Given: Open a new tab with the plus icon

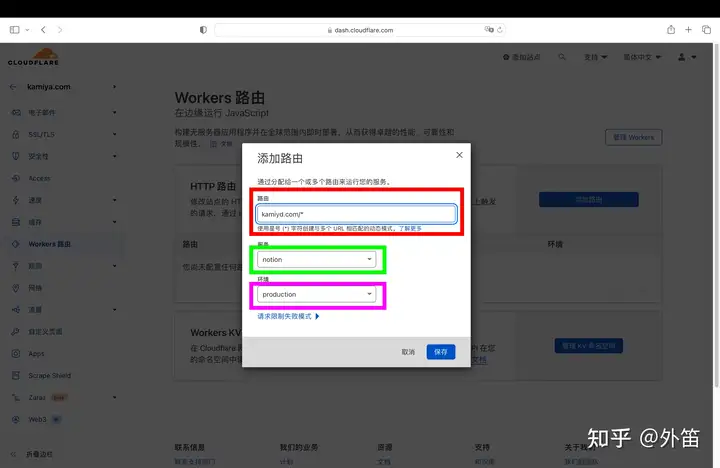Looking at the screenshot, I should 688,30.
